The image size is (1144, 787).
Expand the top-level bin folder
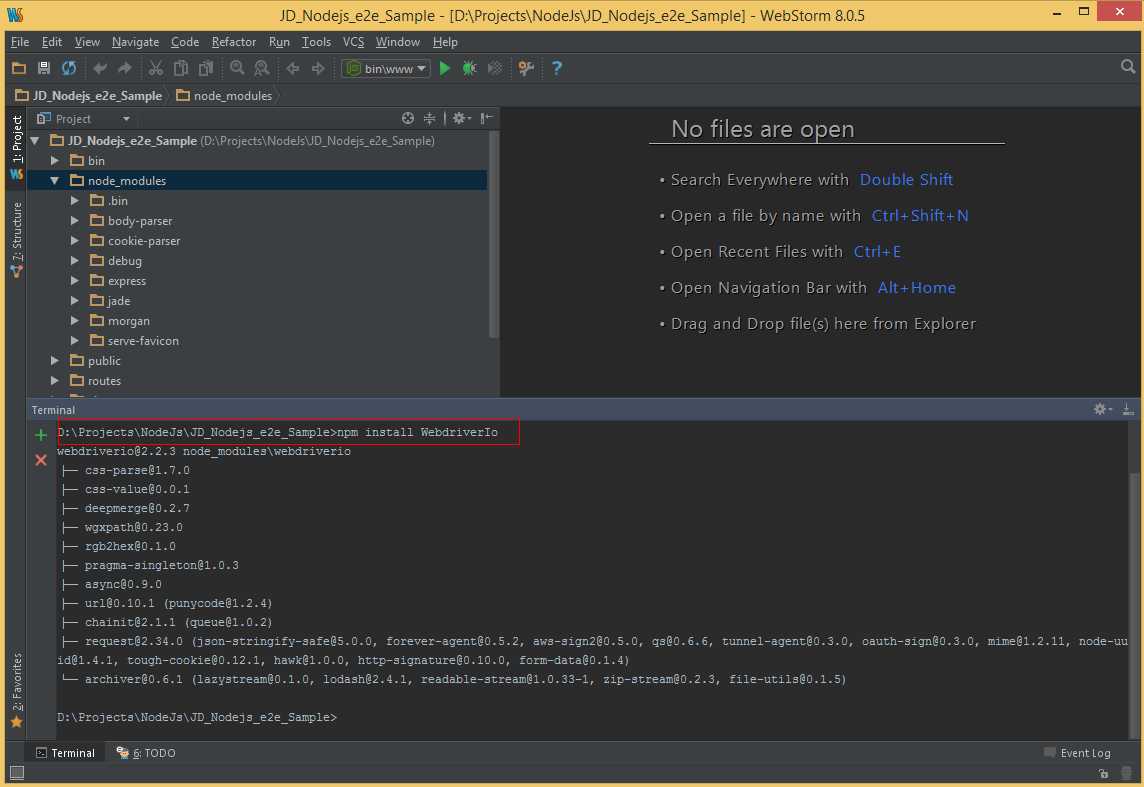[x=55, y=160]
